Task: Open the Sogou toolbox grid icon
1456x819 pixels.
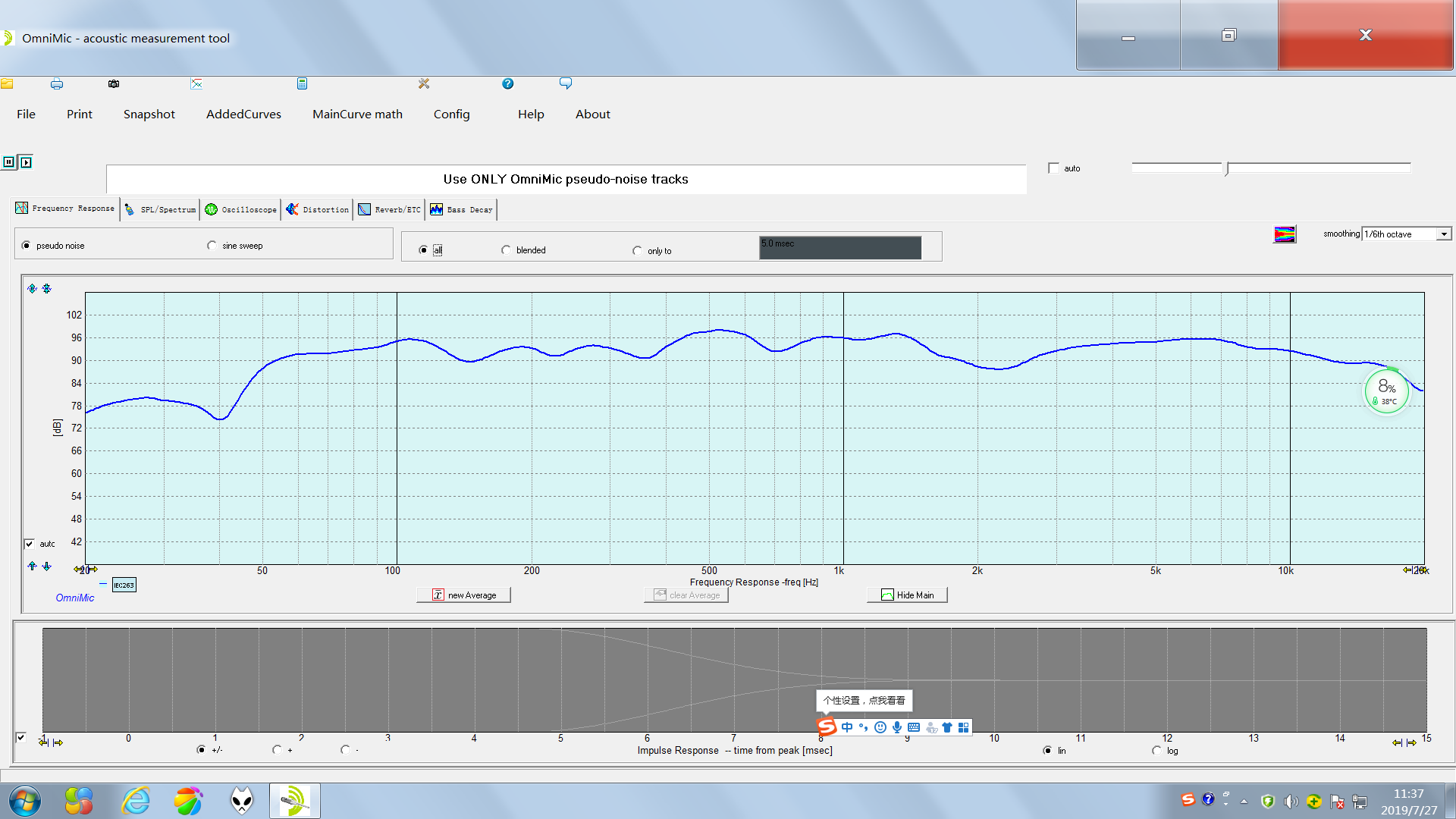Action: coord(964,727)
